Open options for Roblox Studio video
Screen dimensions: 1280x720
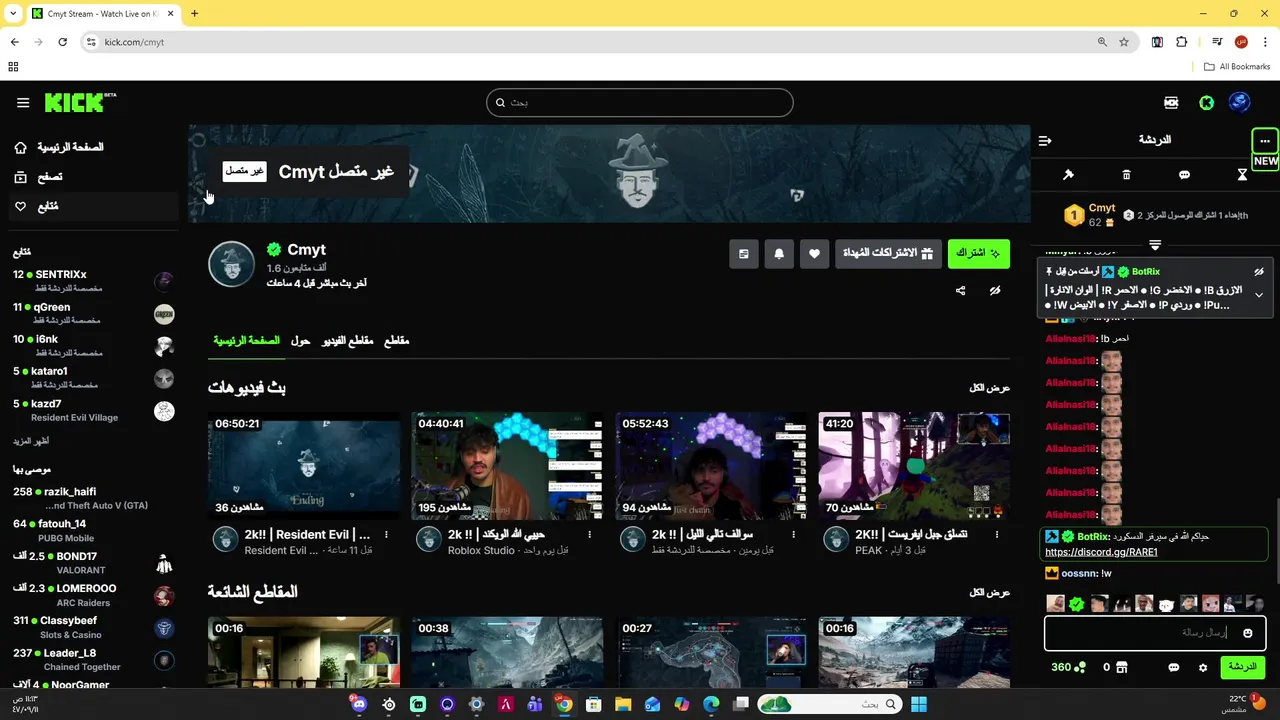click(x=590, y=535)
